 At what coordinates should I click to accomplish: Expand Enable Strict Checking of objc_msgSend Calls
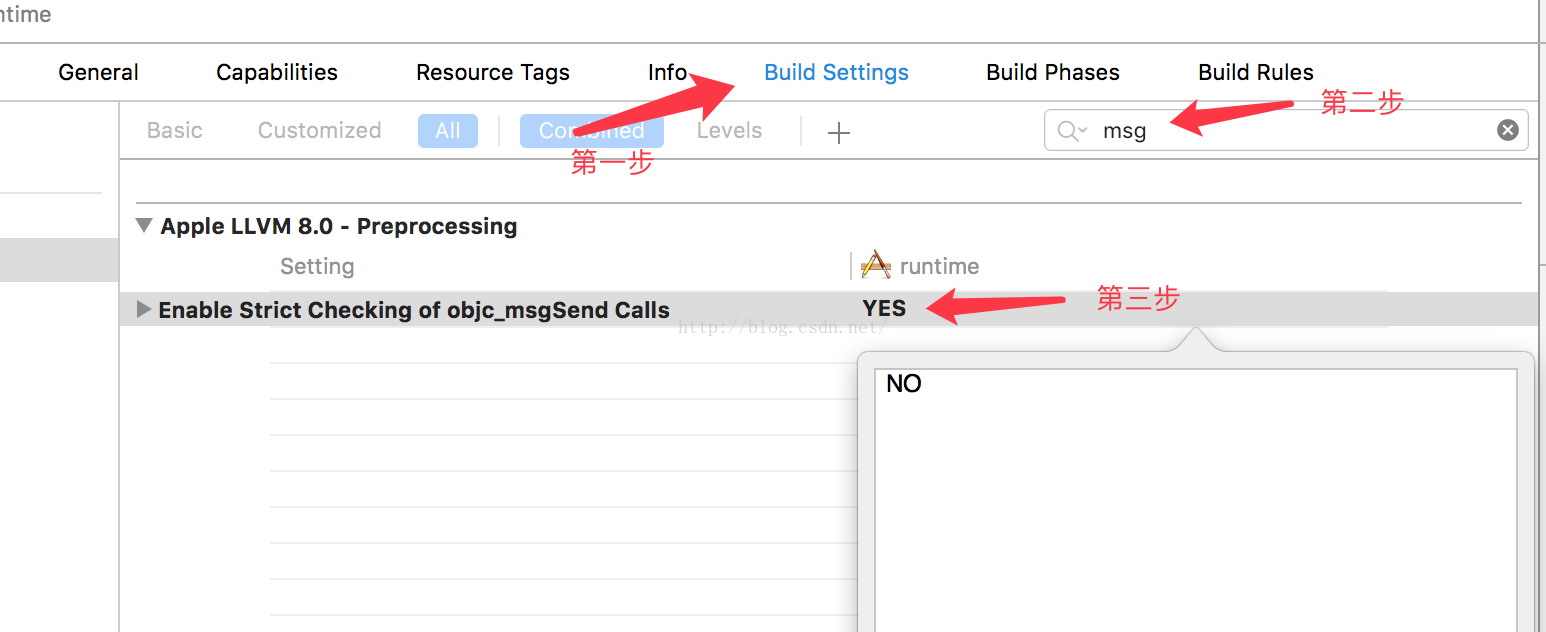(145, 309)
